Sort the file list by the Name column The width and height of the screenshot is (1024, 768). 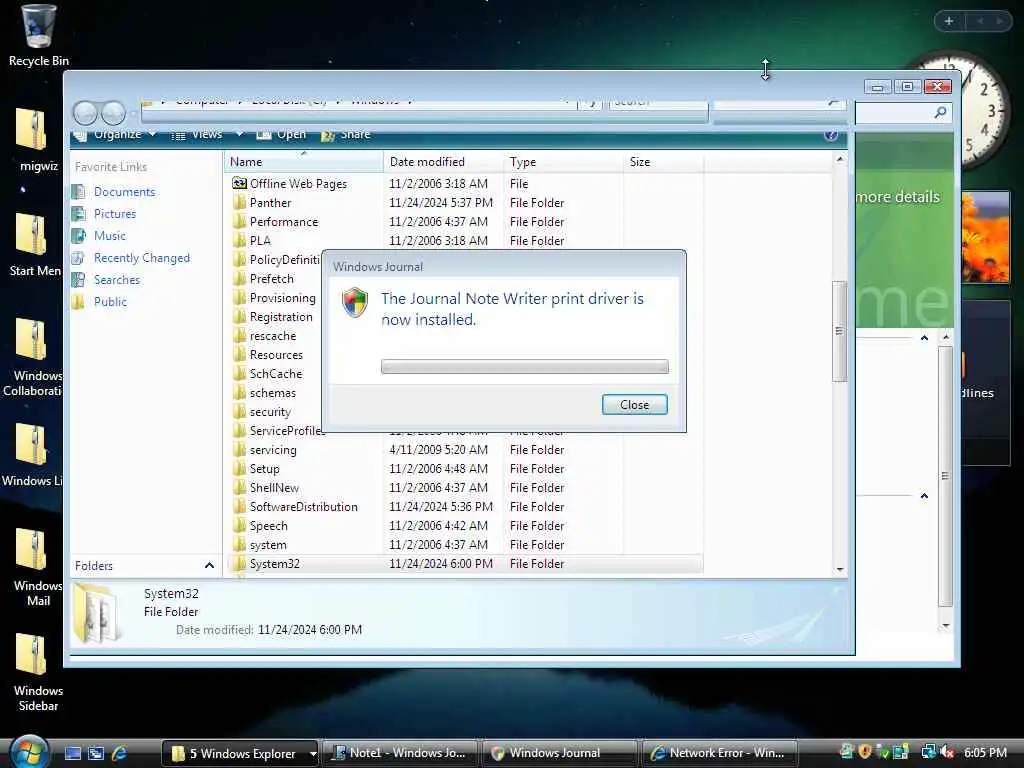304,161
